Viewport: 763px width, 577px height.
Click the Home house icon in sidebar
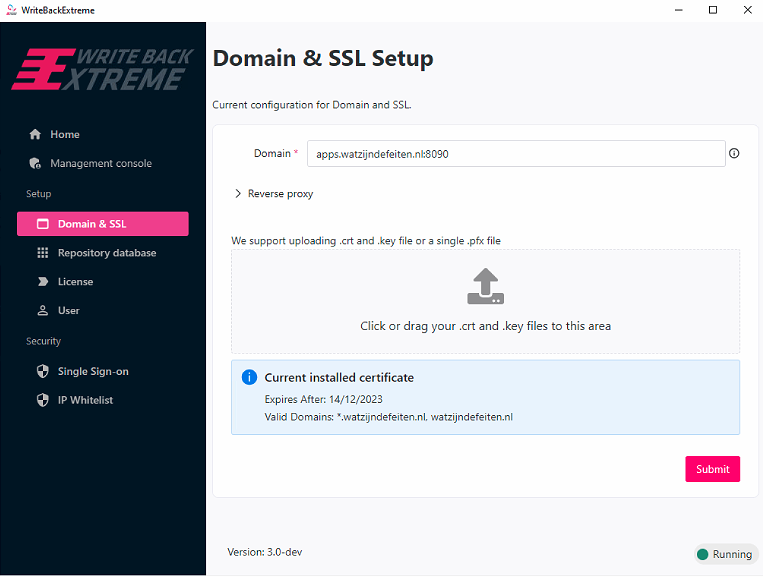click(36, 135)
